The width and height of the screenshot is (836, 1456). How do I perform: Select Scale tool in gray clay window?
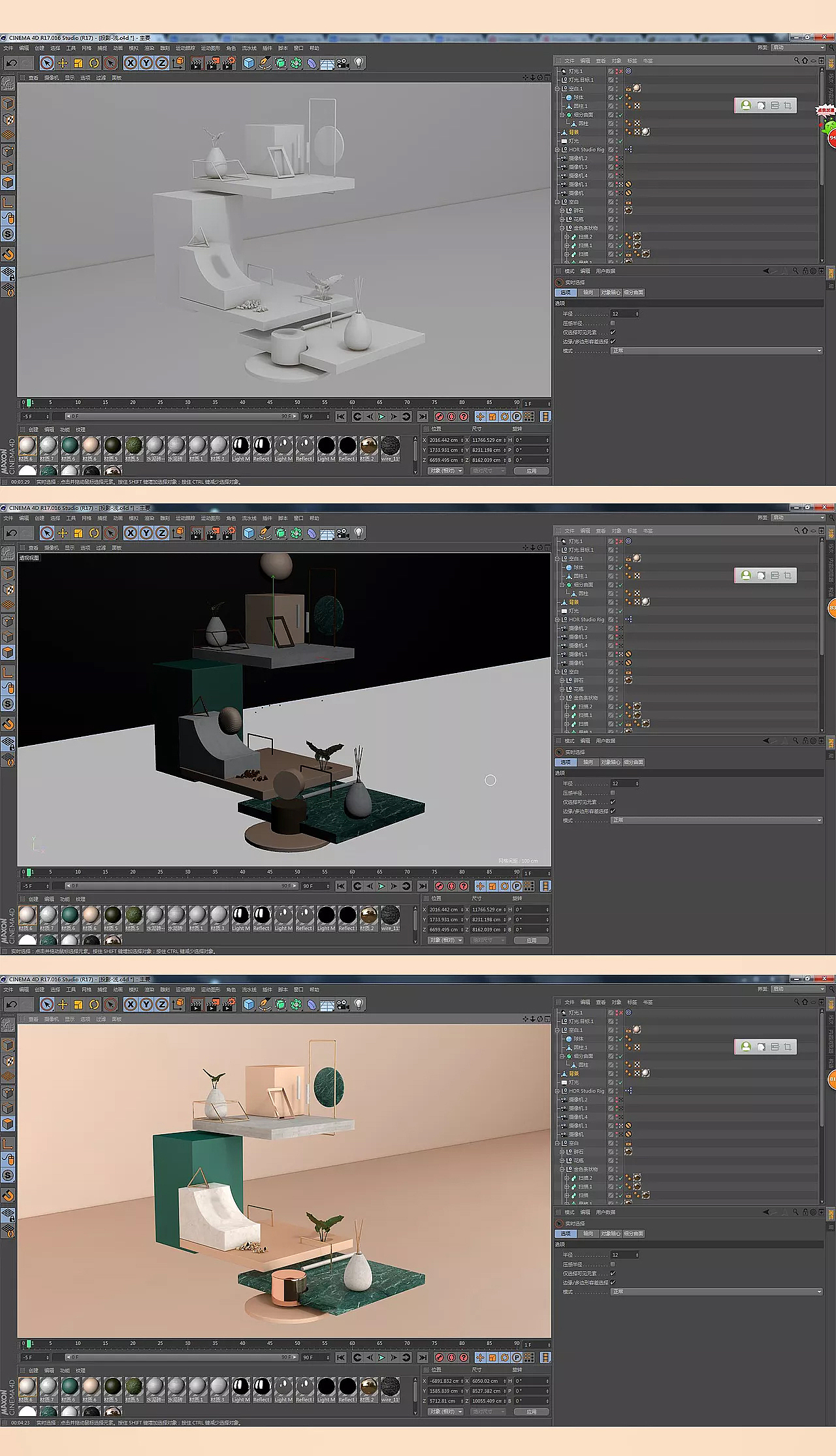78,63
